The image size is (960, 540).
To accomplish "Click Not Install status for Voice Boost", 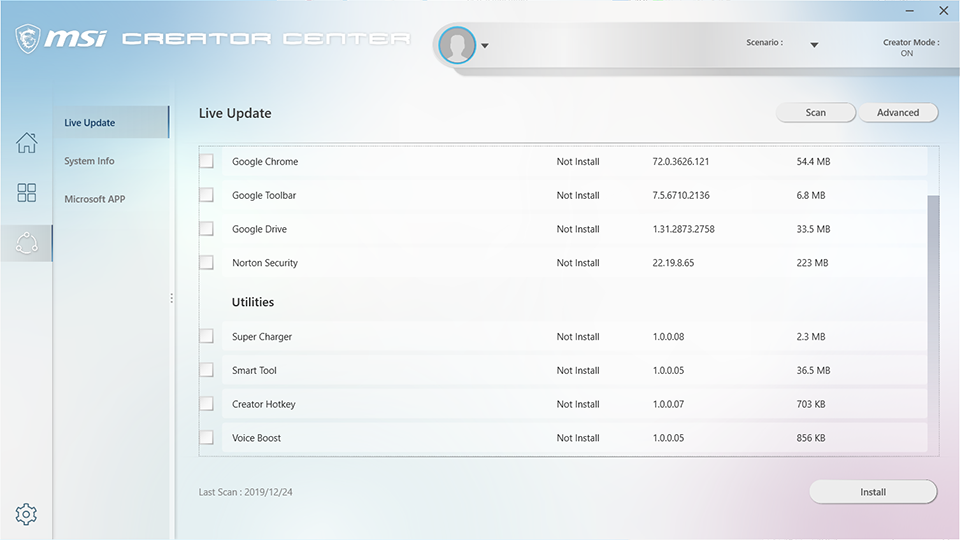I will [578, 438].
